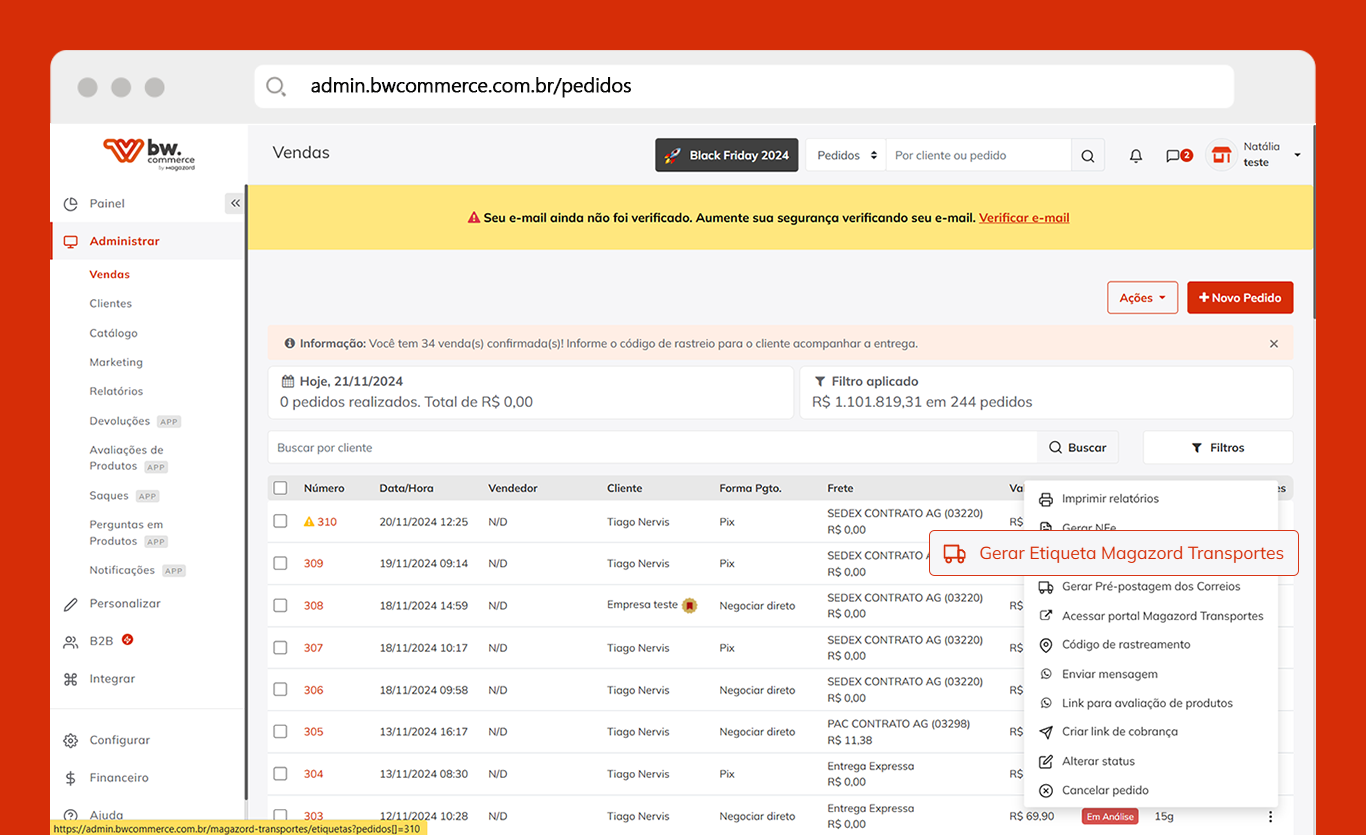Click the Integrar command icon

(70, 679)
